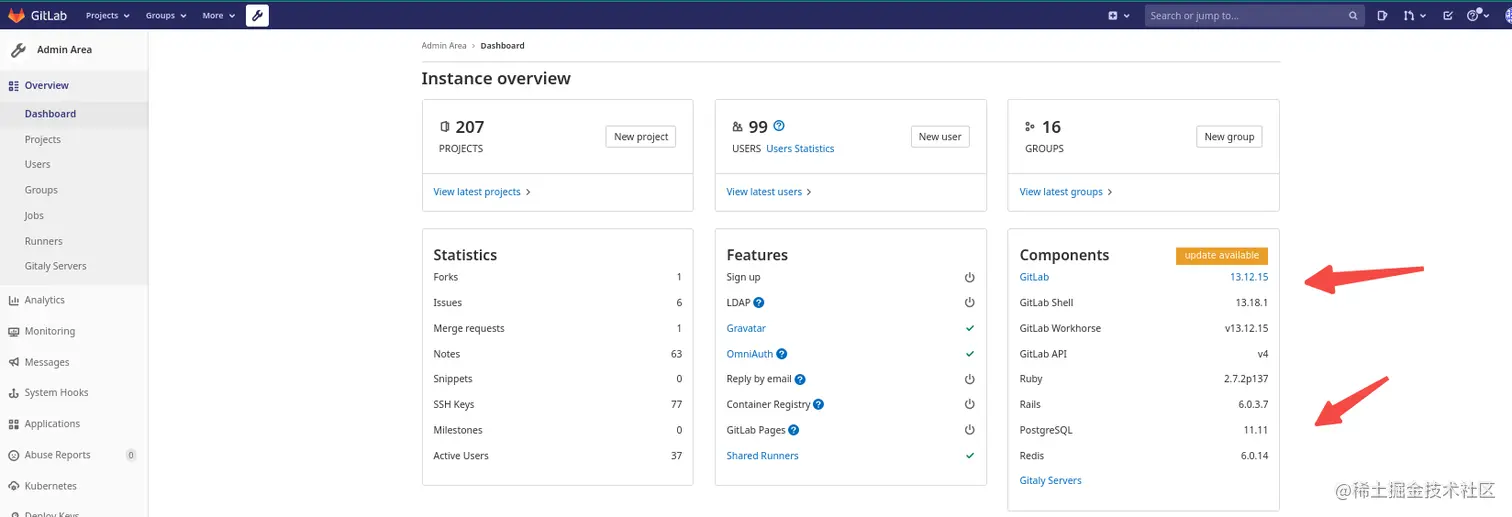Viewport: 1512px width, 517px height.
Task: Open the Users Statistics link
Action: [800, 149]
